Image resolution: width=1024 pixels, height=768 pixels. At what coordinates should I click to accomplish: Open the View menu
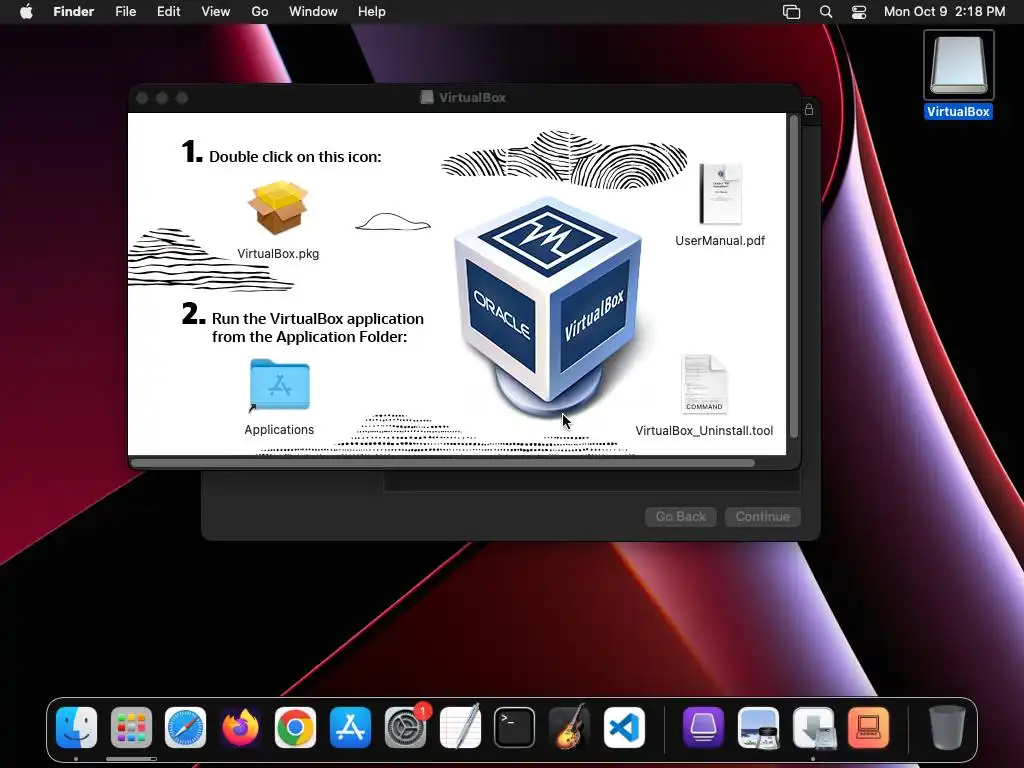pyautogui.click(x=216, y=12)
